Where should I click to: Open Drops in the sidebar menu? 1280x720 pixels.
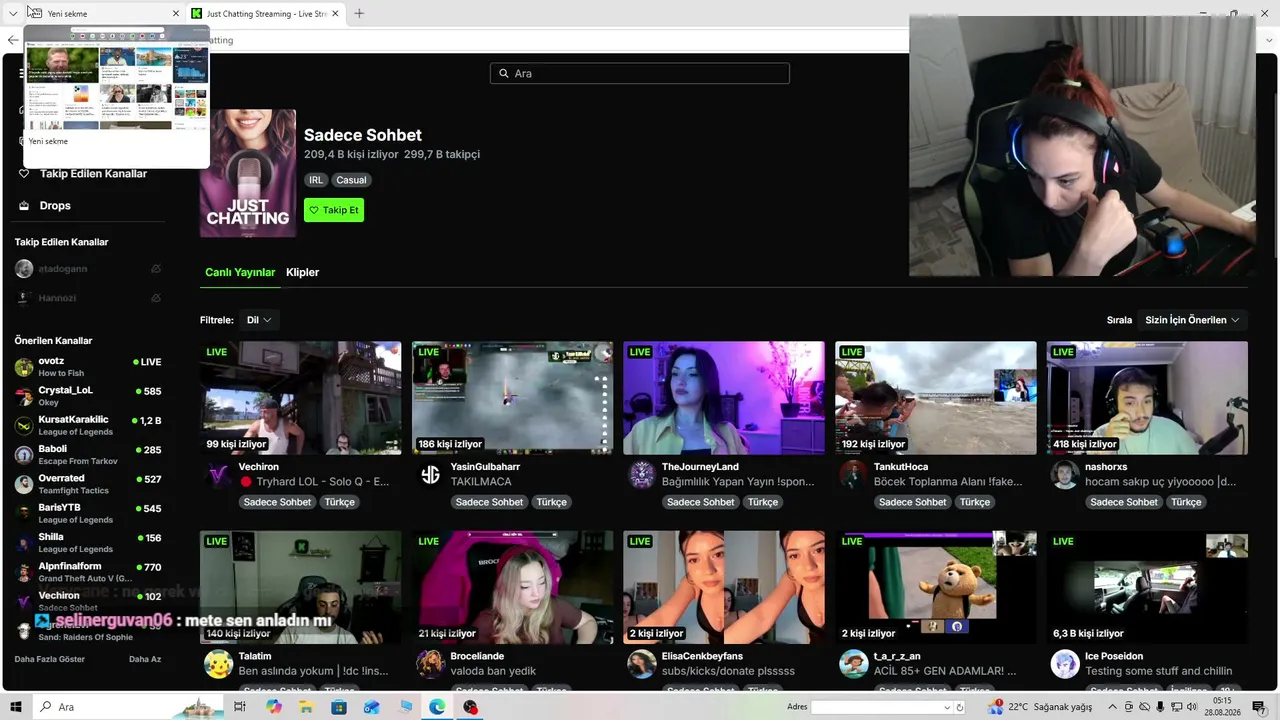tap(55, 206)
